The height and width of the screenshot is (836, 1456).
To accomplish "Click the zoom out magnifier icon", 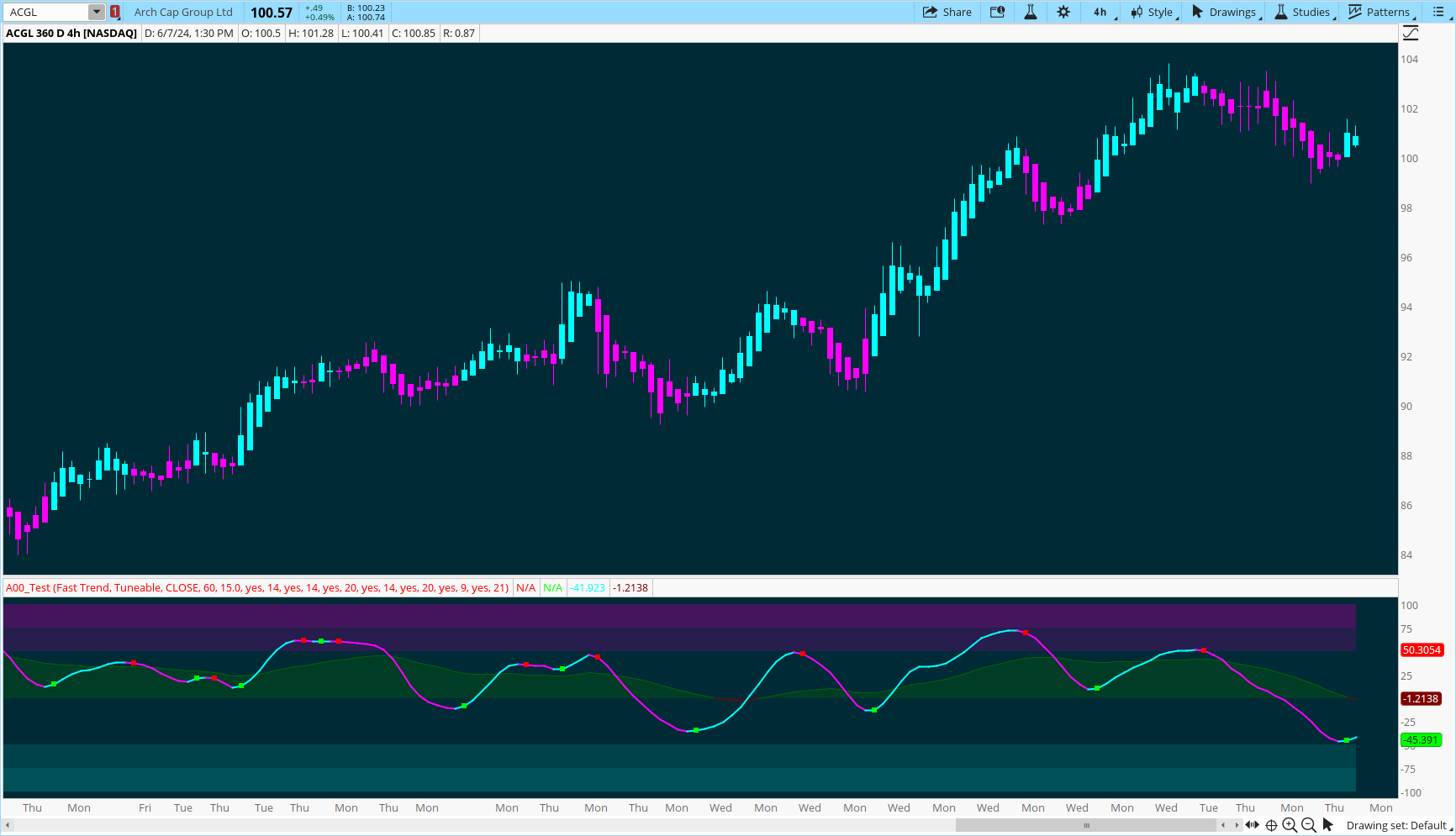I will [1308, 825].
